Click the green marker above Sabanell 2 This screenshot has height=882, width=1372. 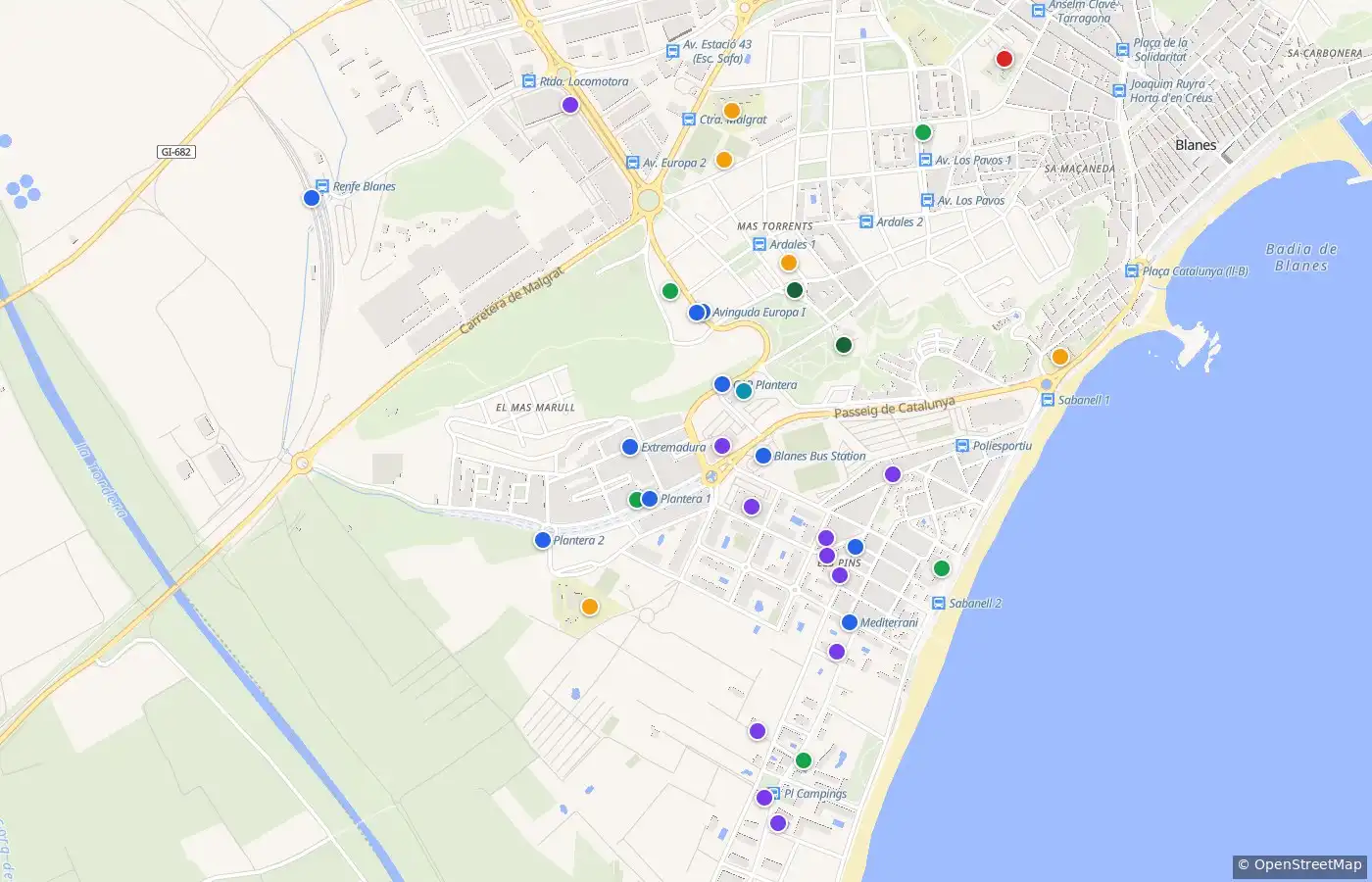point(942,568)
